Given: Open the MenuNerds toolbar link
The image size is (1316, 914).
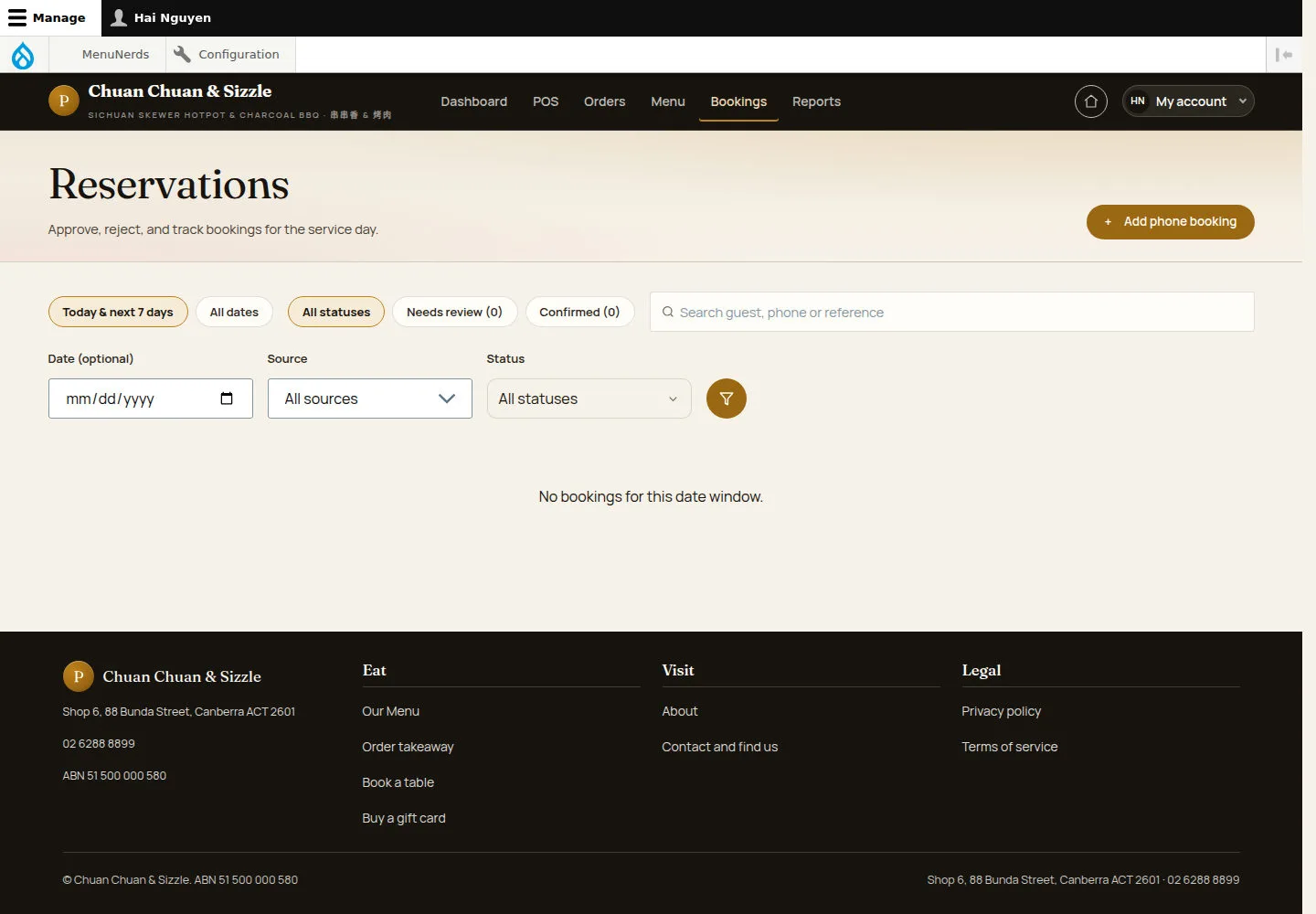Looking at the screenshot, I should tap(115, 55).
